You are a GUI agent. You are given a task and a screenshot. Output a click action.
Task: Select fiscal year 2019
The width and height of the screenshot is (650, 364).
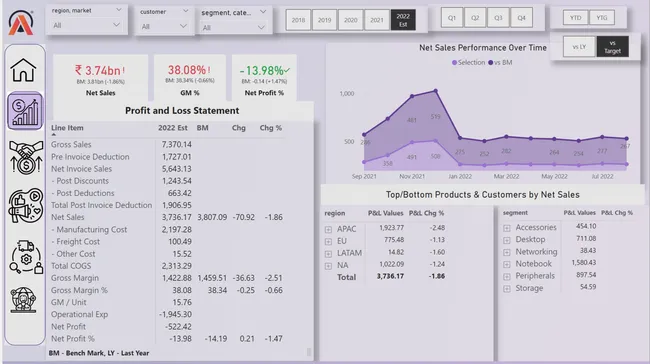click(x=324, y=20)
